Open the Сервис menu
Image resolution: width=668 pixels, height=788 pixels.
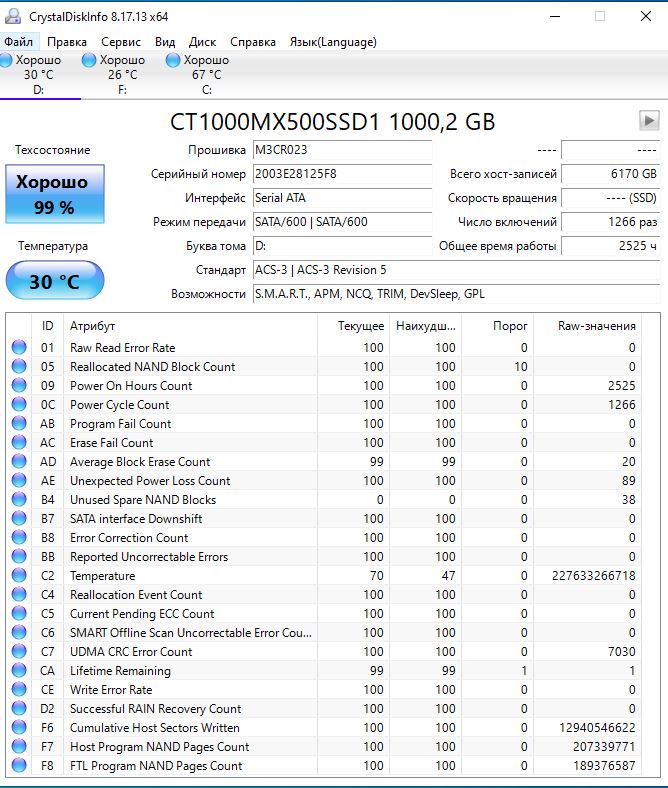(121, 42)
